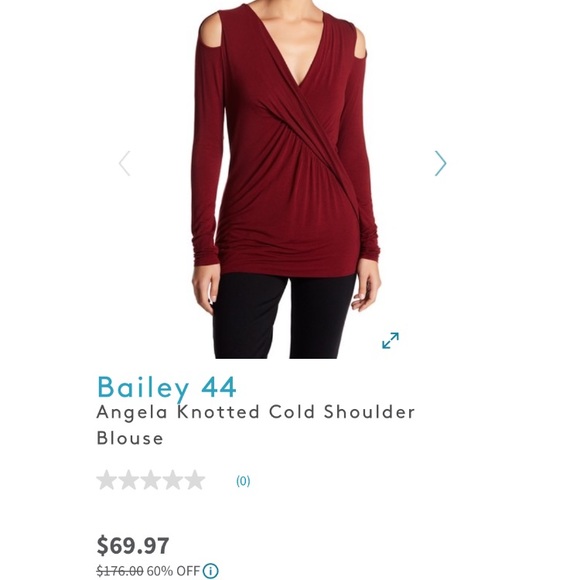Select the second rating star
580x580 pixels.
coord(129,480)
